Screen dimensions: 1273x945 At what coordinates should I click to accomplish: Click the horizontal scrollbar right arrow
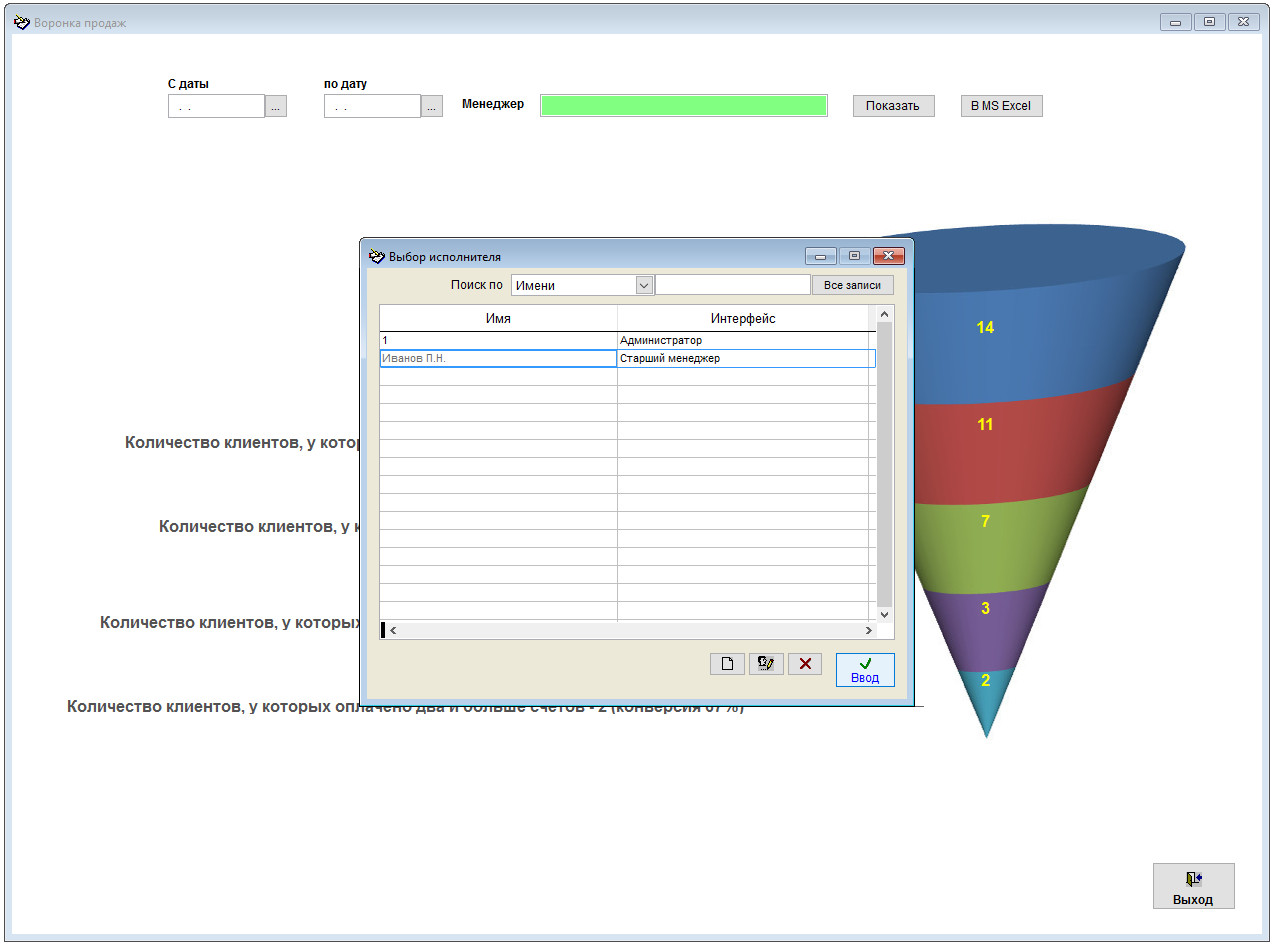(868, 631)
